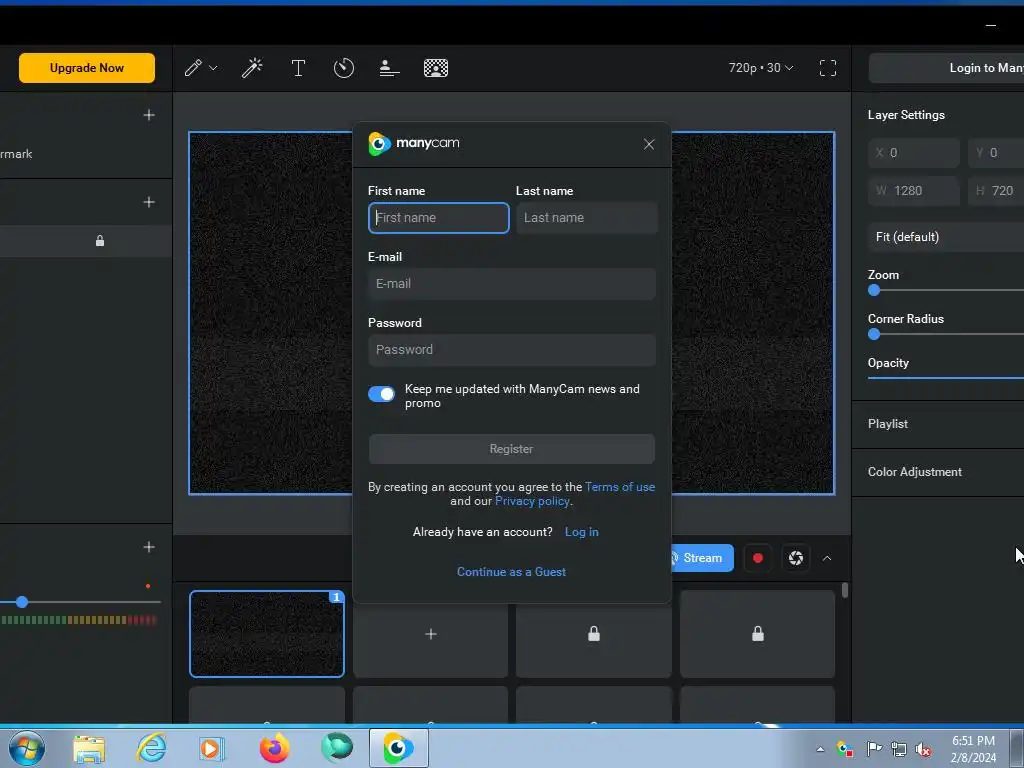
Task: Add a new preset with plus tile
Action: coord(430,633)
